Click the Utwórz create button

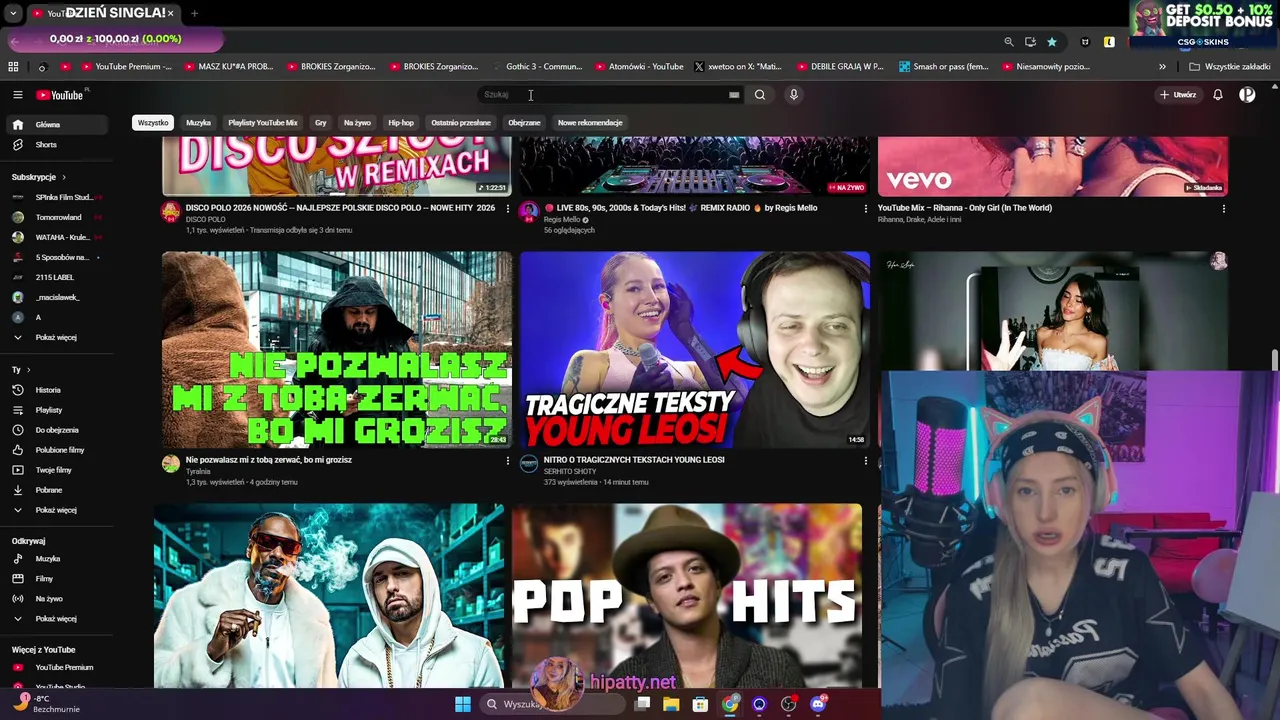pyautogui.click(x=1178, y=95)
